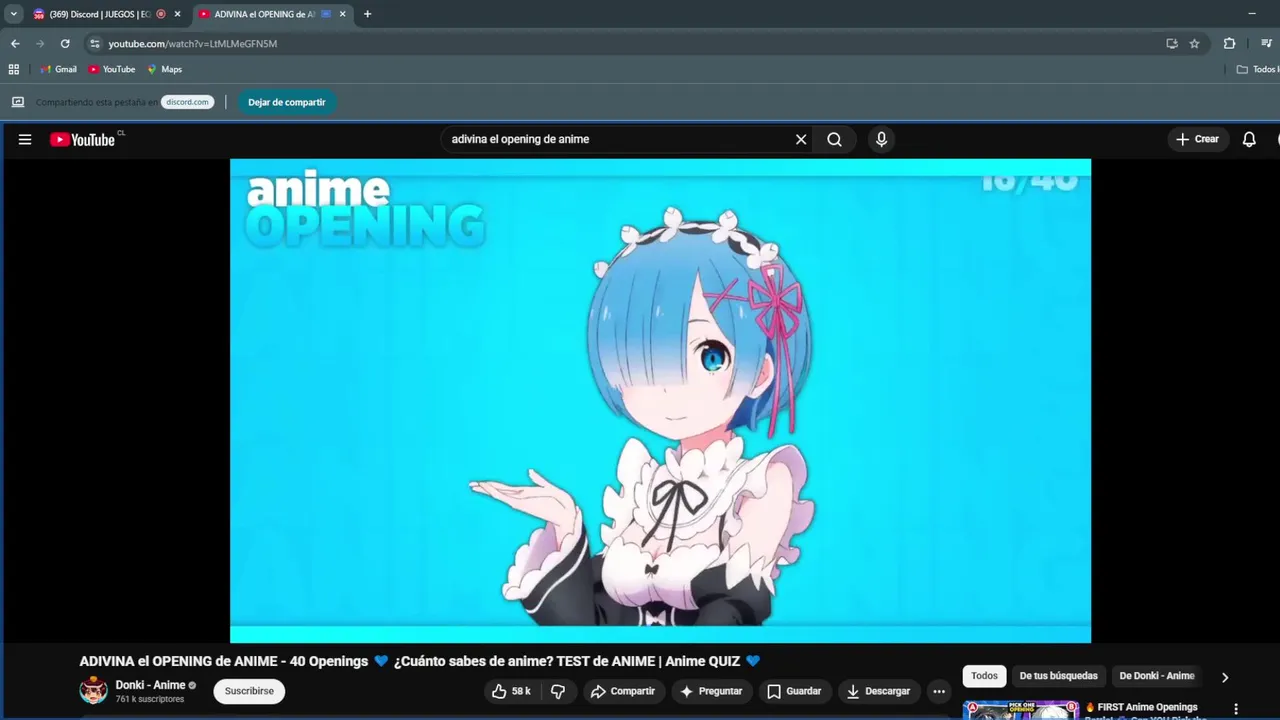View site information icon in address bar
Image resolution: width=1280 pixels, height=720 pixels.
(95, 44)
